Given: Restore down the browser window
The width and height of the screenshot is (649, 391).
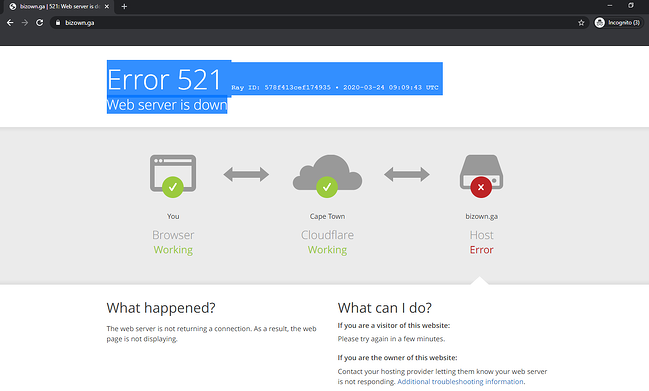Looking at the screenshot, I should pos(631,6).
